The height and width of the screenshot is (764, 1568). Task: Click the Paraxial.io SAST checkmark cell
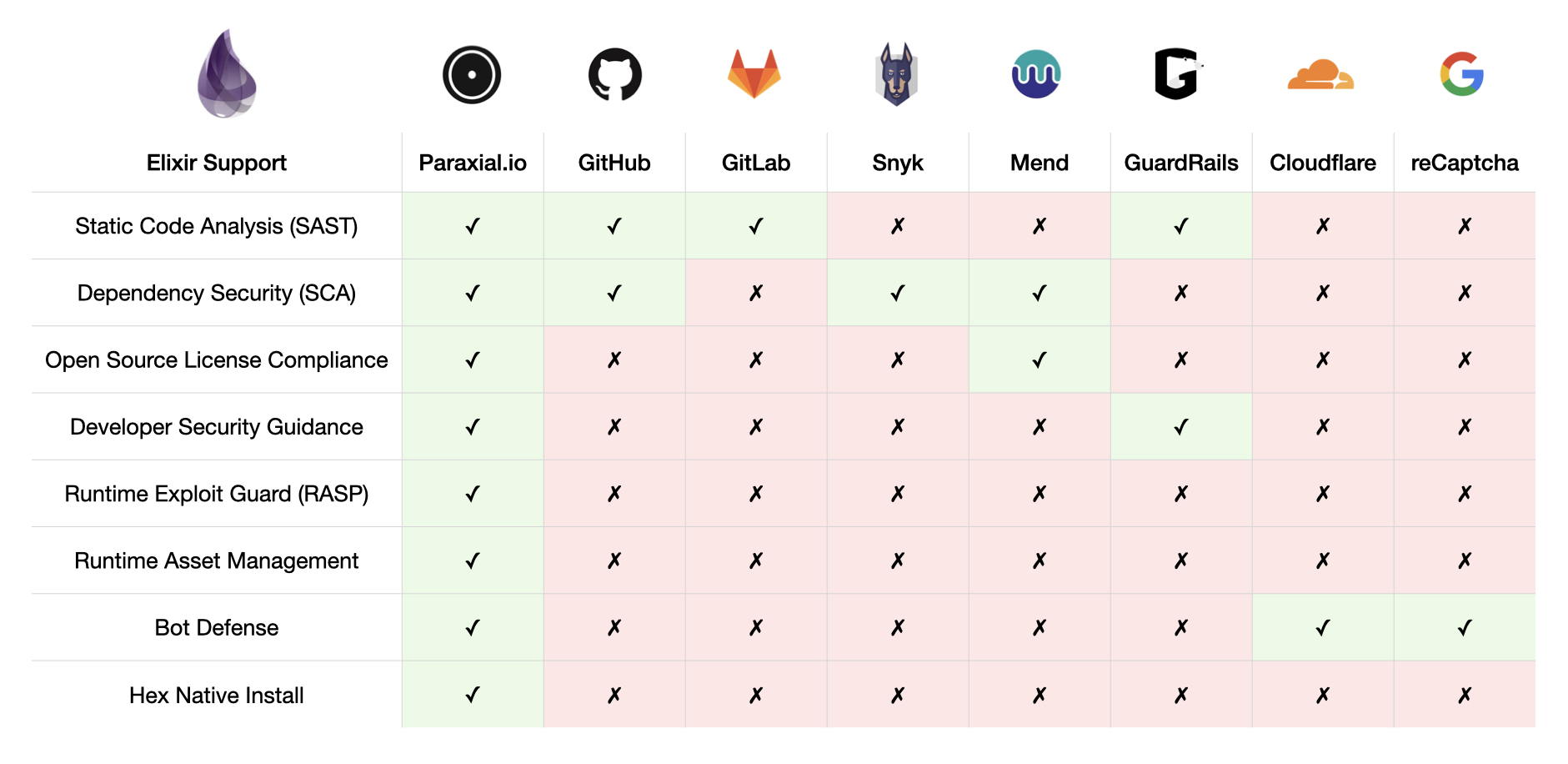pyautogui.click(x=473, y=226)
